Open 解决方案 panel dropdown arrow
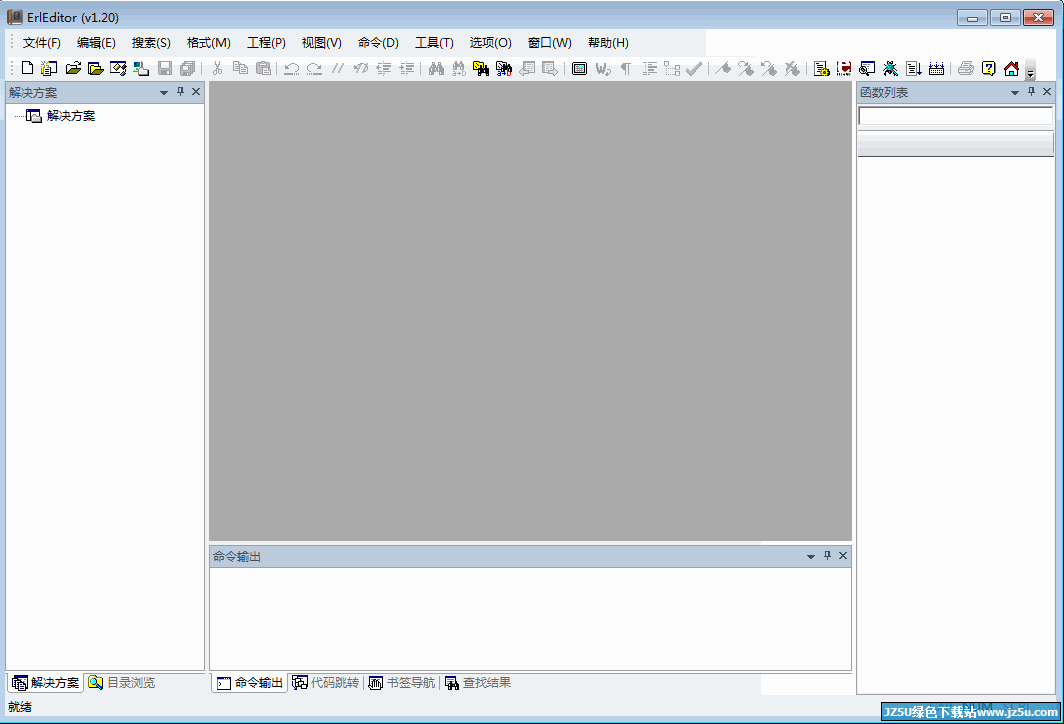This screenshot has width=1064, height=724. coord(164,92)
